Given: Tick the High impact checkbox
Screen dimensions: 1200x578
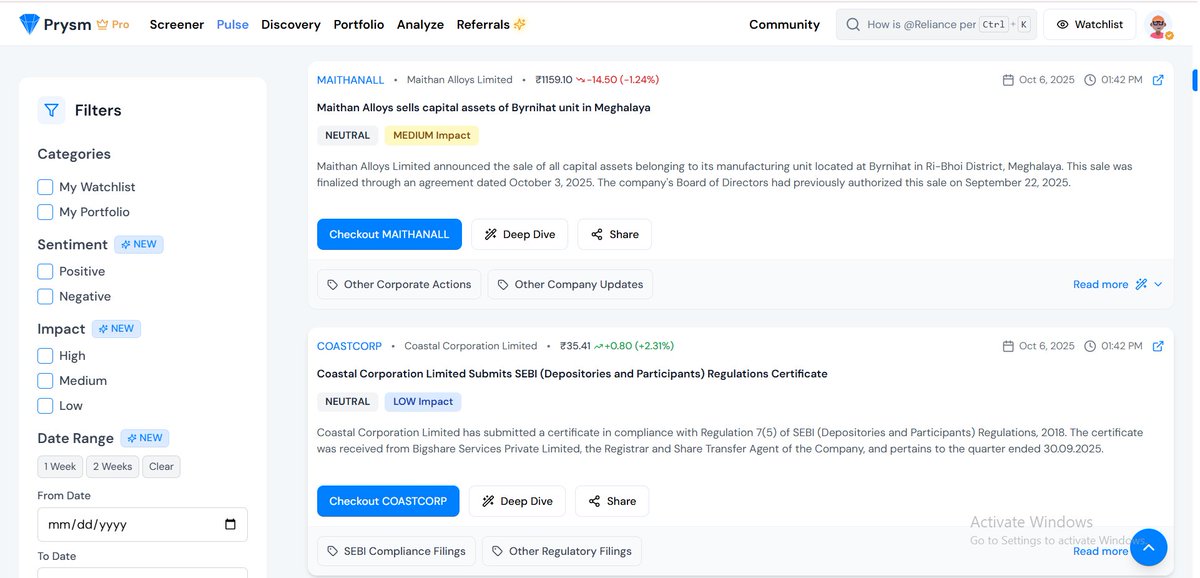Looking at the screenshot, I should pyautogui.click(x=45, y=355).
